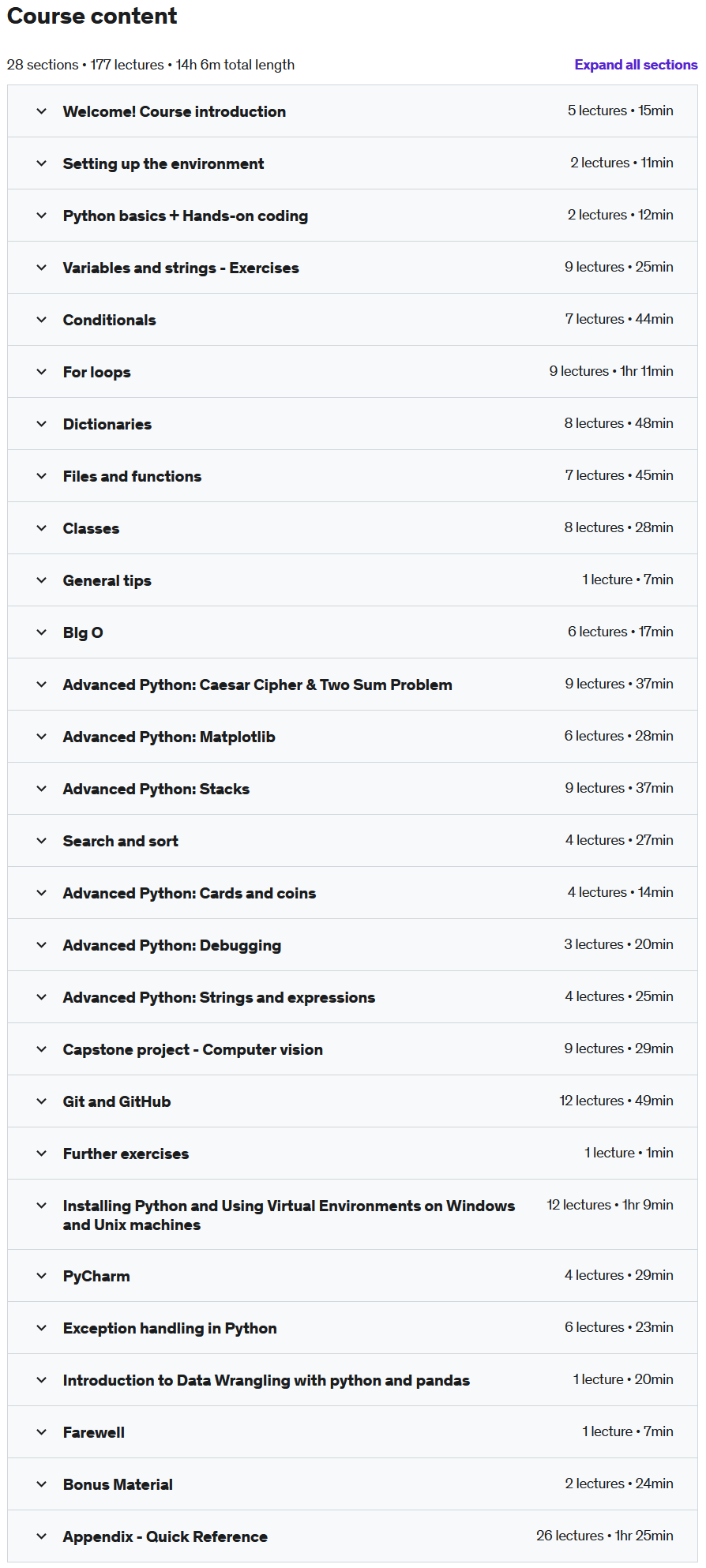Click the Farewell section title
Screen dimensions: 706x1568
(x=94, y=1432)
